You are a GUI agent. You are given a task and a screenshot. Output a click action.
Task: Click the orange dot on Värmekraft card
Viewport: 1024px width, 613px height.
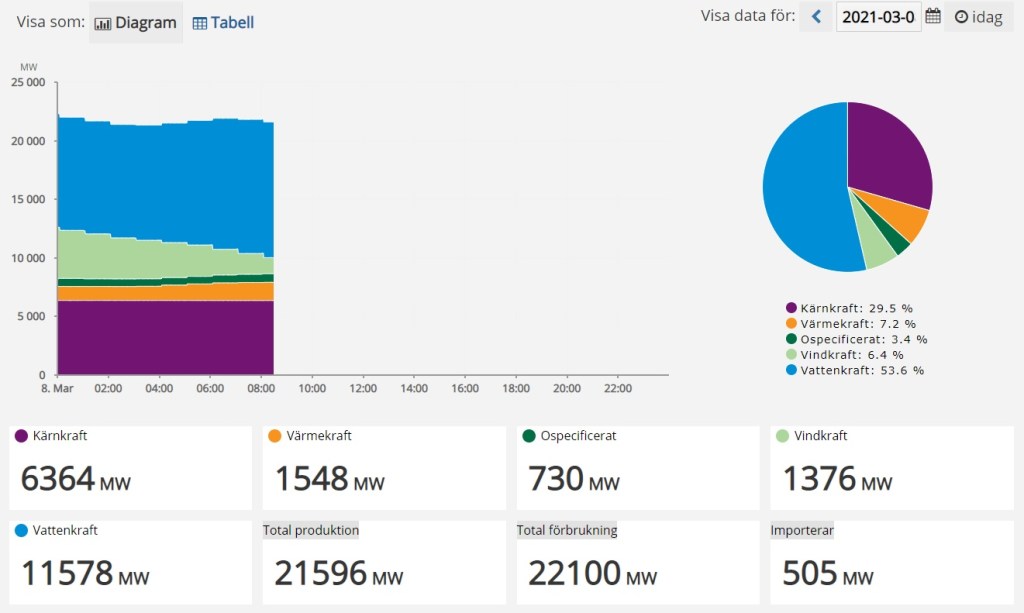pyautogui.click(x=274, y=436)
